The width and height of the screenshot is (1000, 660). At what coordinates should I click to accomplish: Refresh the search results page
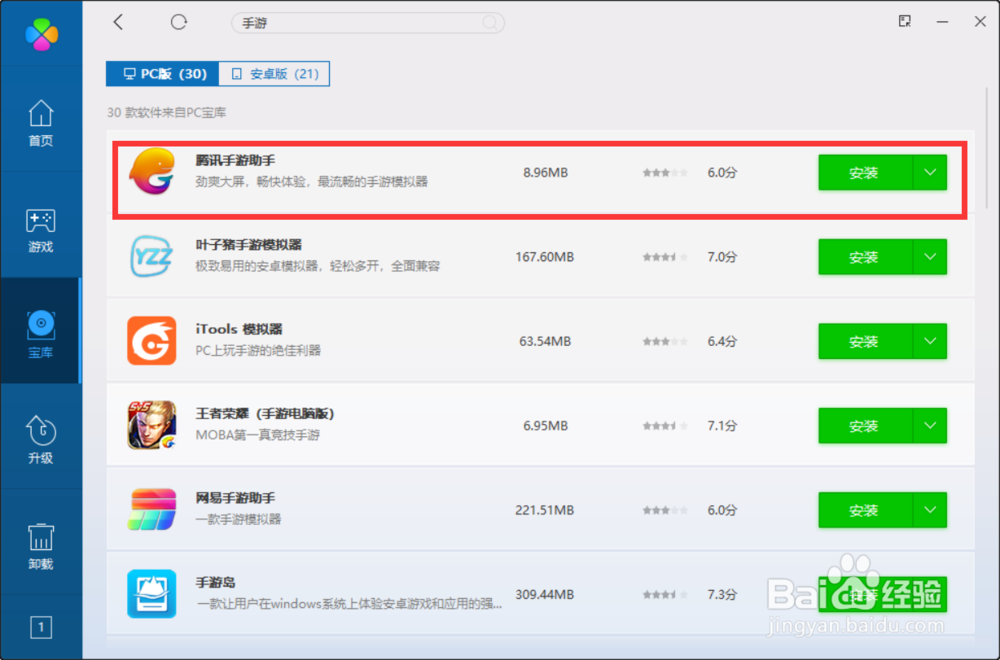pos(179,22)
